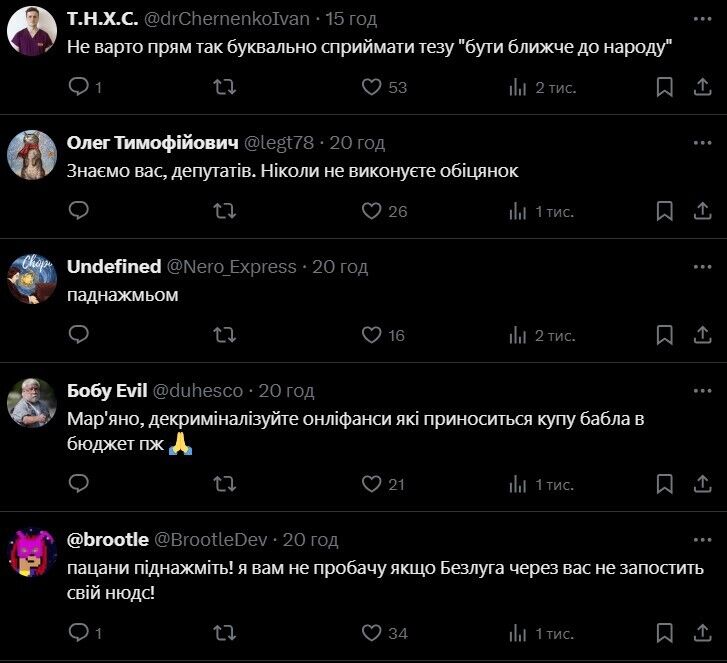Reply to the drChernenkoIvan tweet
The width and height of the screenshot is (727, 663).
pyautogui.click(x=79, y=87)
